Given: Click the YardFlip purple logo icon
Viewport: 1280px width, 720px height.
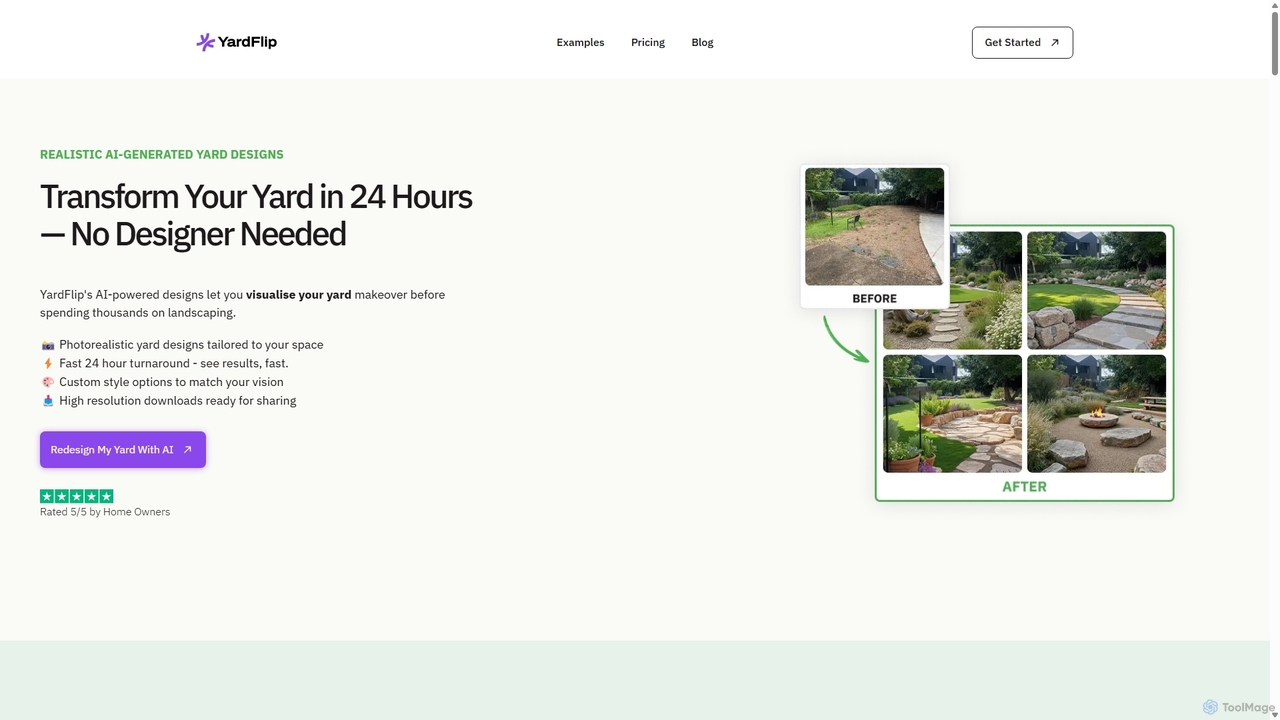Looking at the screenshot, I should pyautogui.click(x=205, y=42).
